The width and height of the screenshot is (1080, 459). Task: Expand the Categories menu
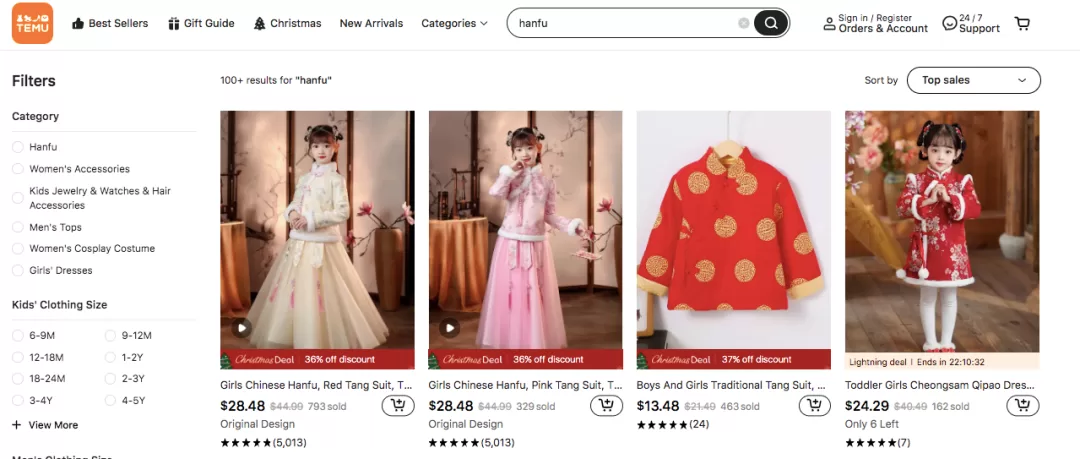click(x=454, y=23)
